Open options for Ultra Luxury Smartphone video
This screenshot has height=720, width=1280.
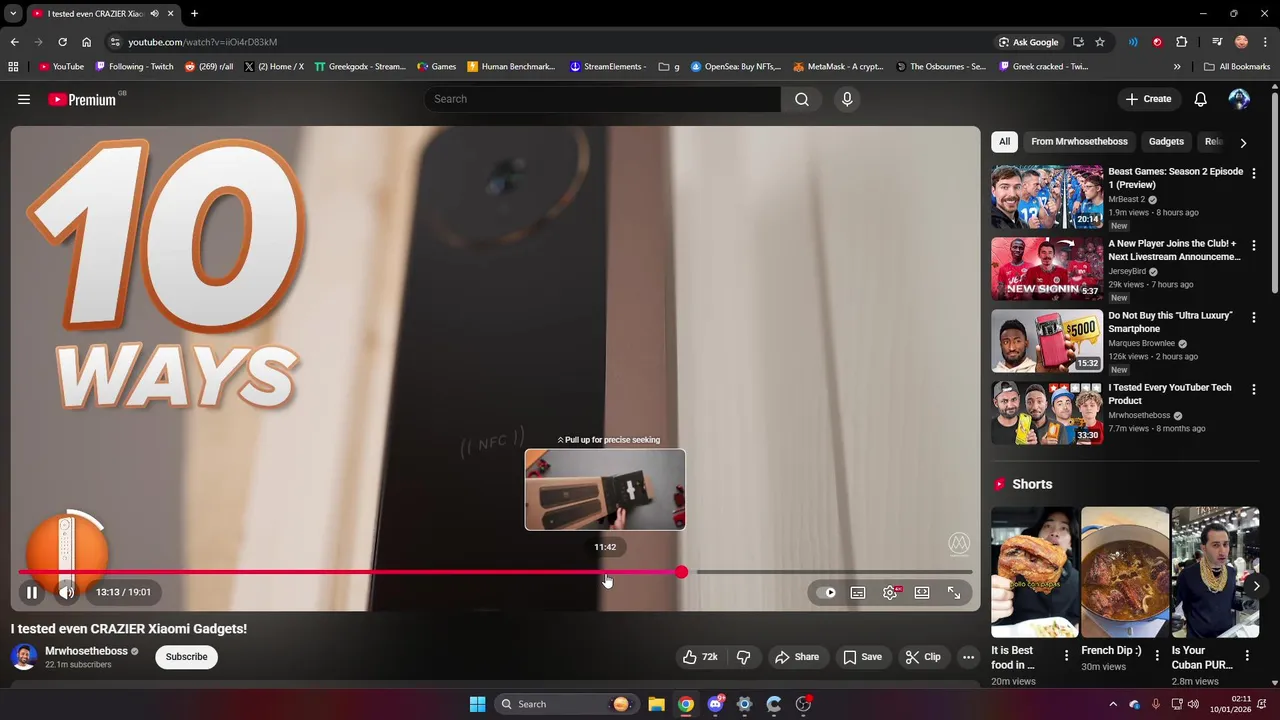coord(1254,317)
